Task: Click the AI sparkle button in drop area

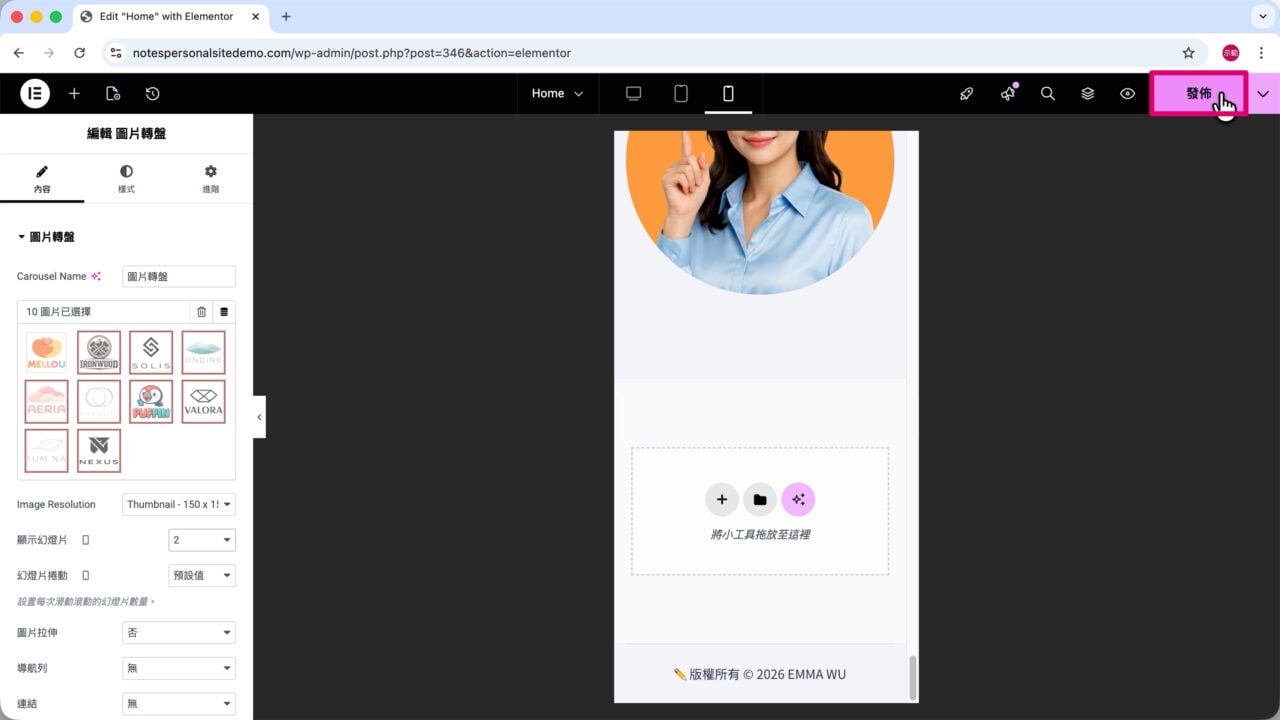Action: point(798,499)
